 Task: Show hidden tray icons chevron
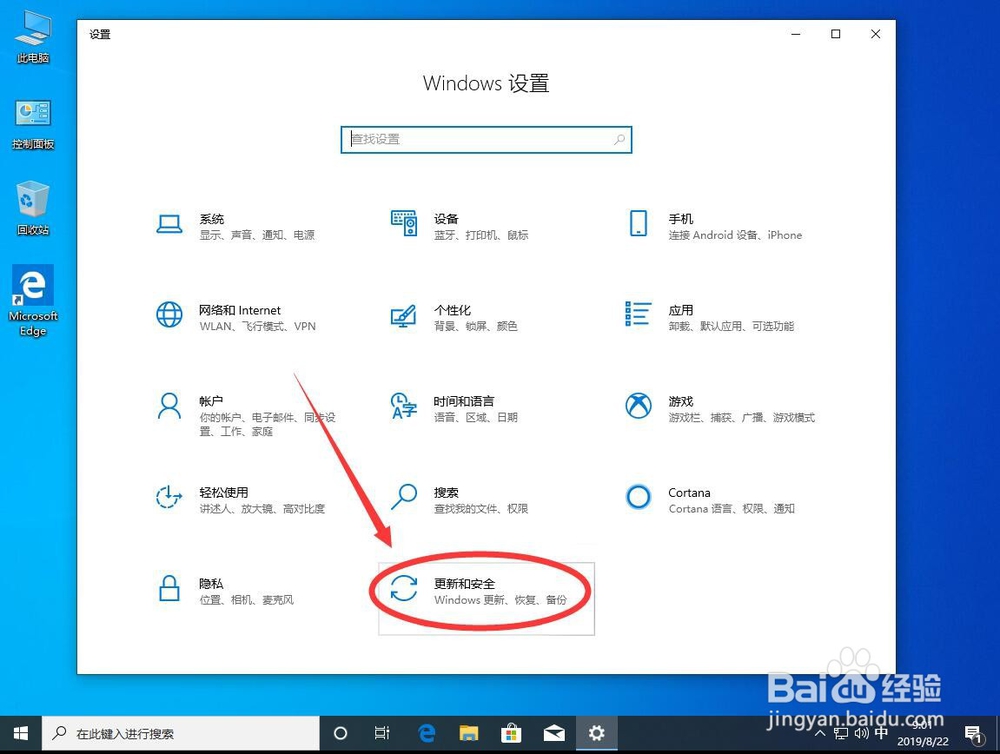click(820, 734)
